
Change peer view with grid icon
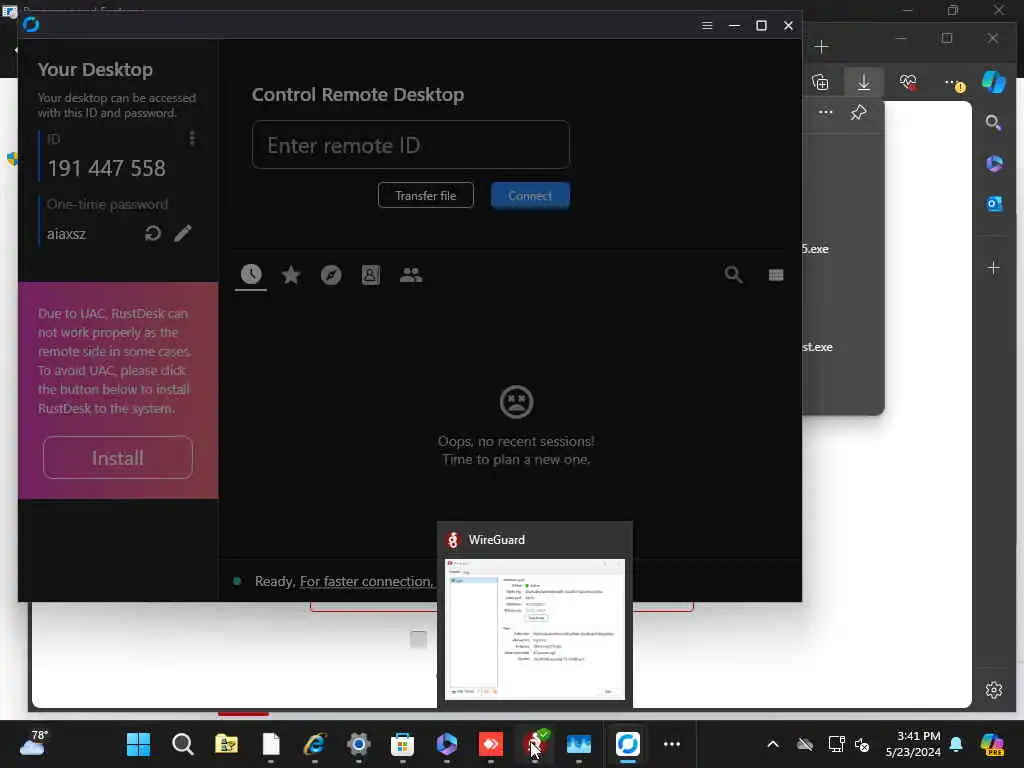pos(776,275)
